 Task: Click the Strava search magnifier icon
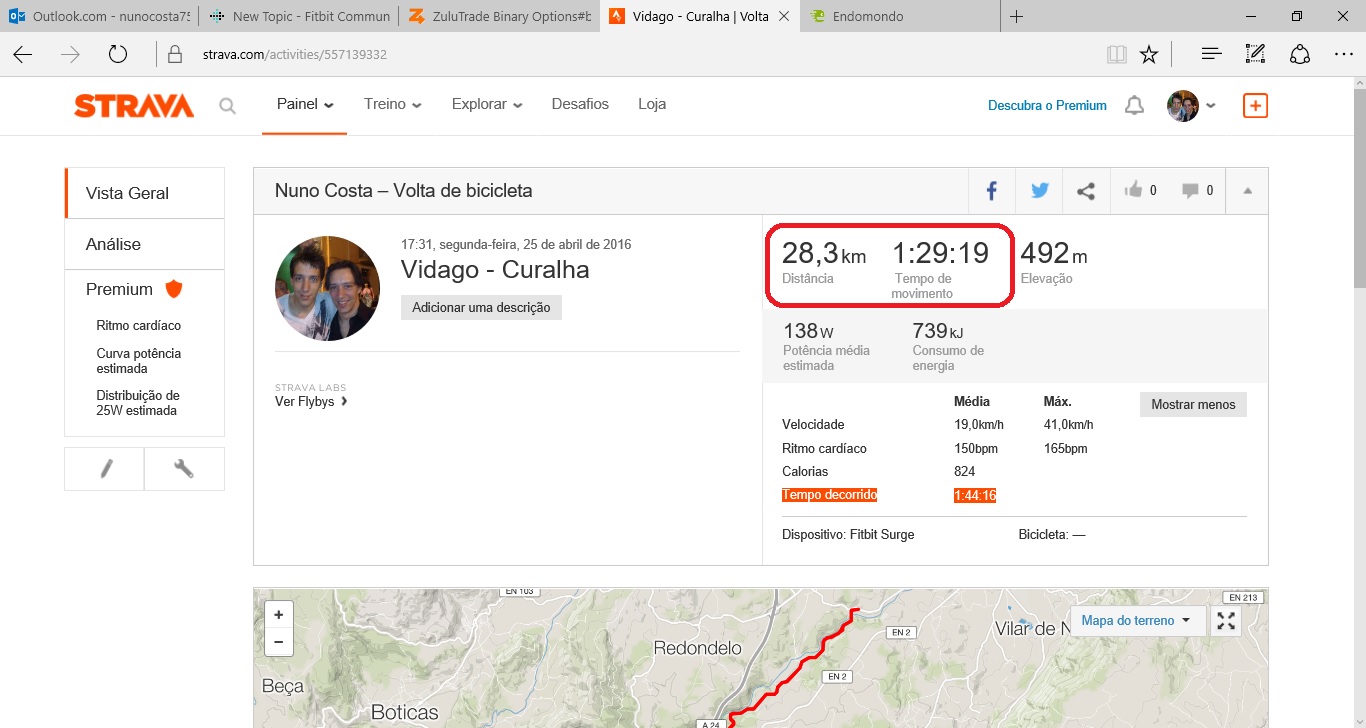(x=228, y=106)
